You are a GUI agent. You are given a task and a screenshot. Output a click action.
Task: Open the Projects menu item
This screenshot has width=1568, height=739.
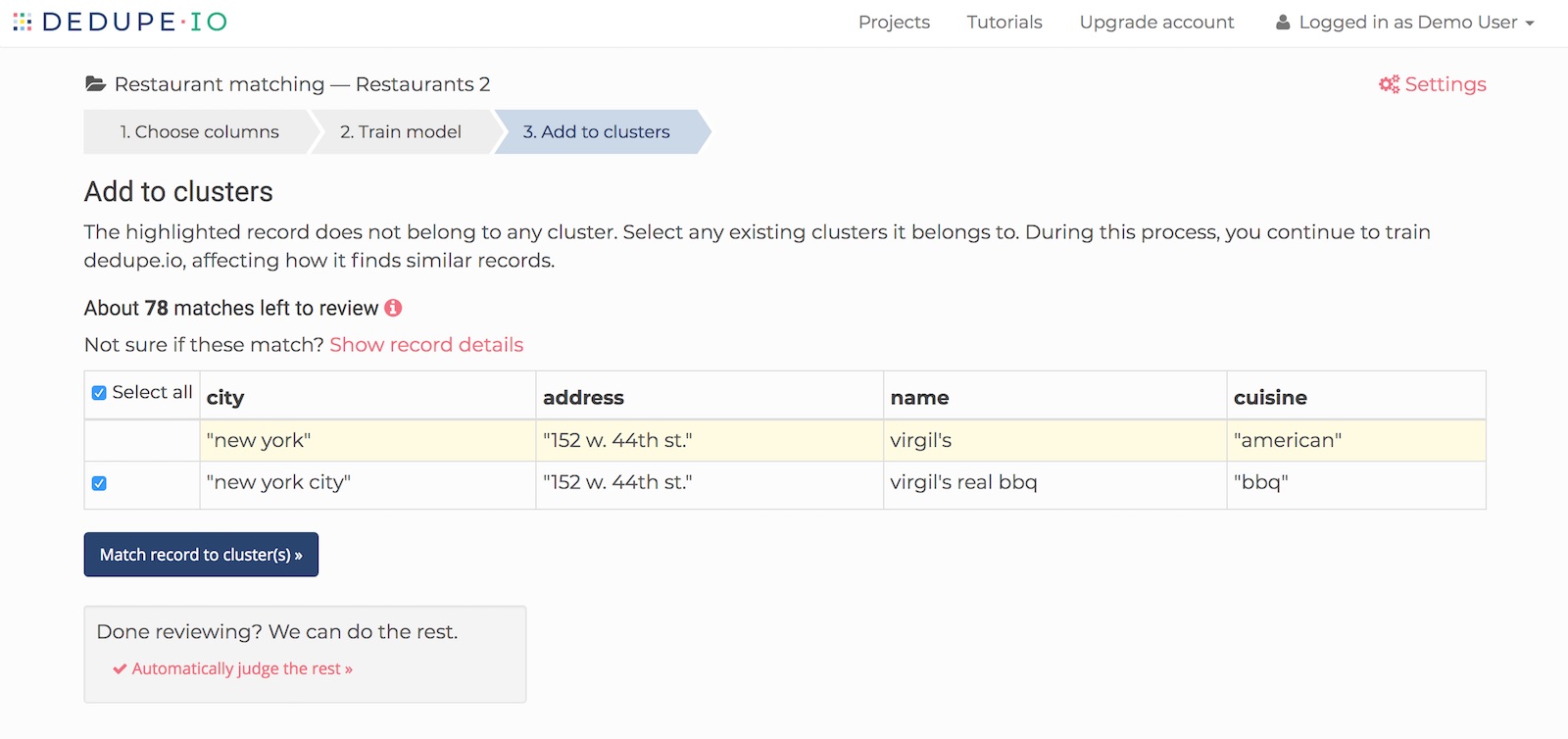pos(894,22)
